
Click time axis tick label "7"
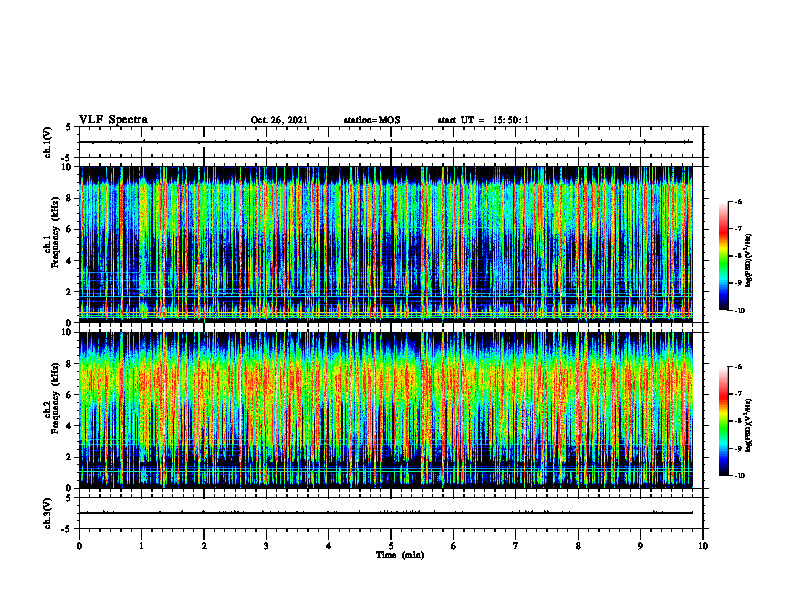tap(516, 546)
